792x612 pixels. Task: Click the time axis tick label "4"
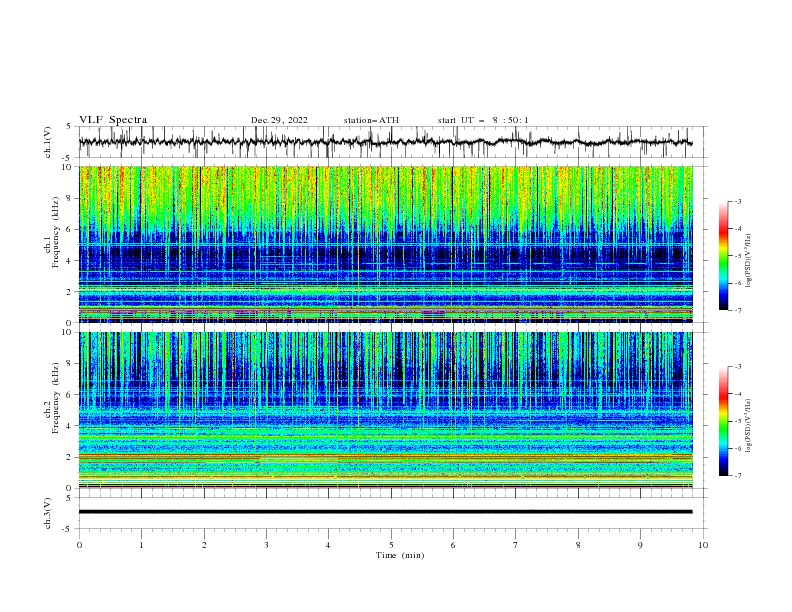[328, 545]
